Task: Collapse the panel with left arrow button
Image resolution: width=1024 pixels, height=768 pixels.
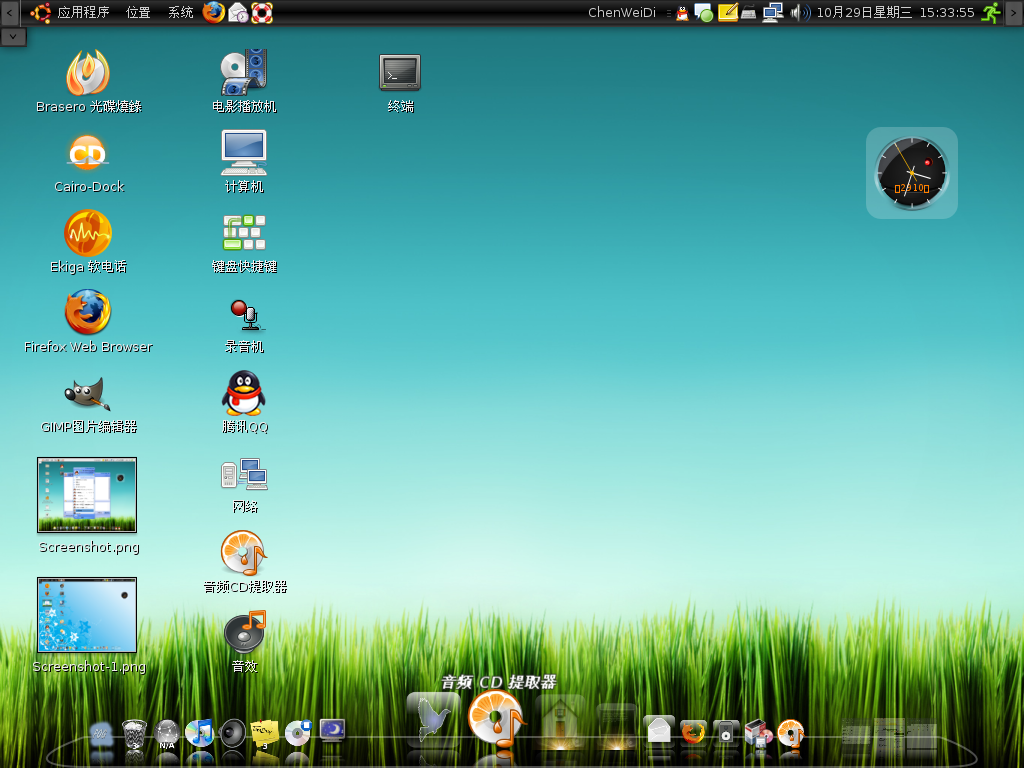Action: pos(9,12)
